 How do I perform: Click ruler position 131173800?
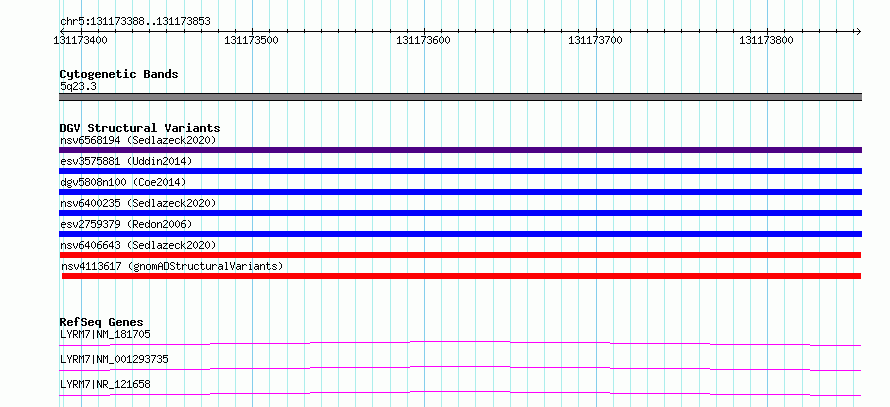(x=766, y=40)
